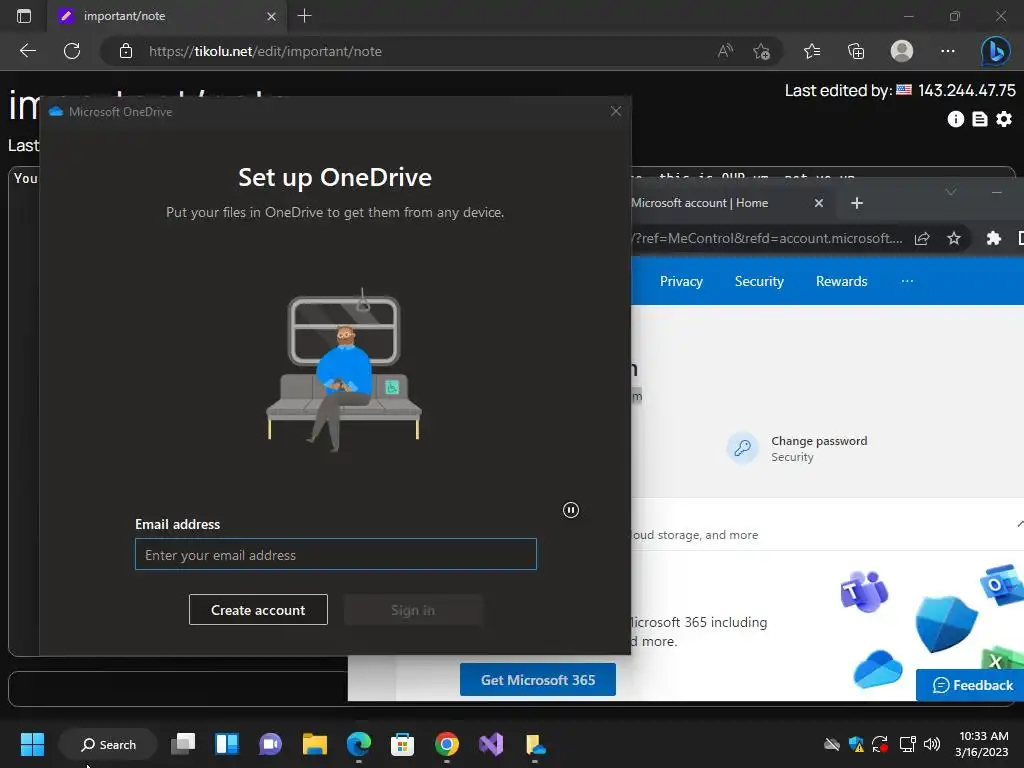Click the disabled Sign in button
1024x768 pixels.
click(413, 610)
